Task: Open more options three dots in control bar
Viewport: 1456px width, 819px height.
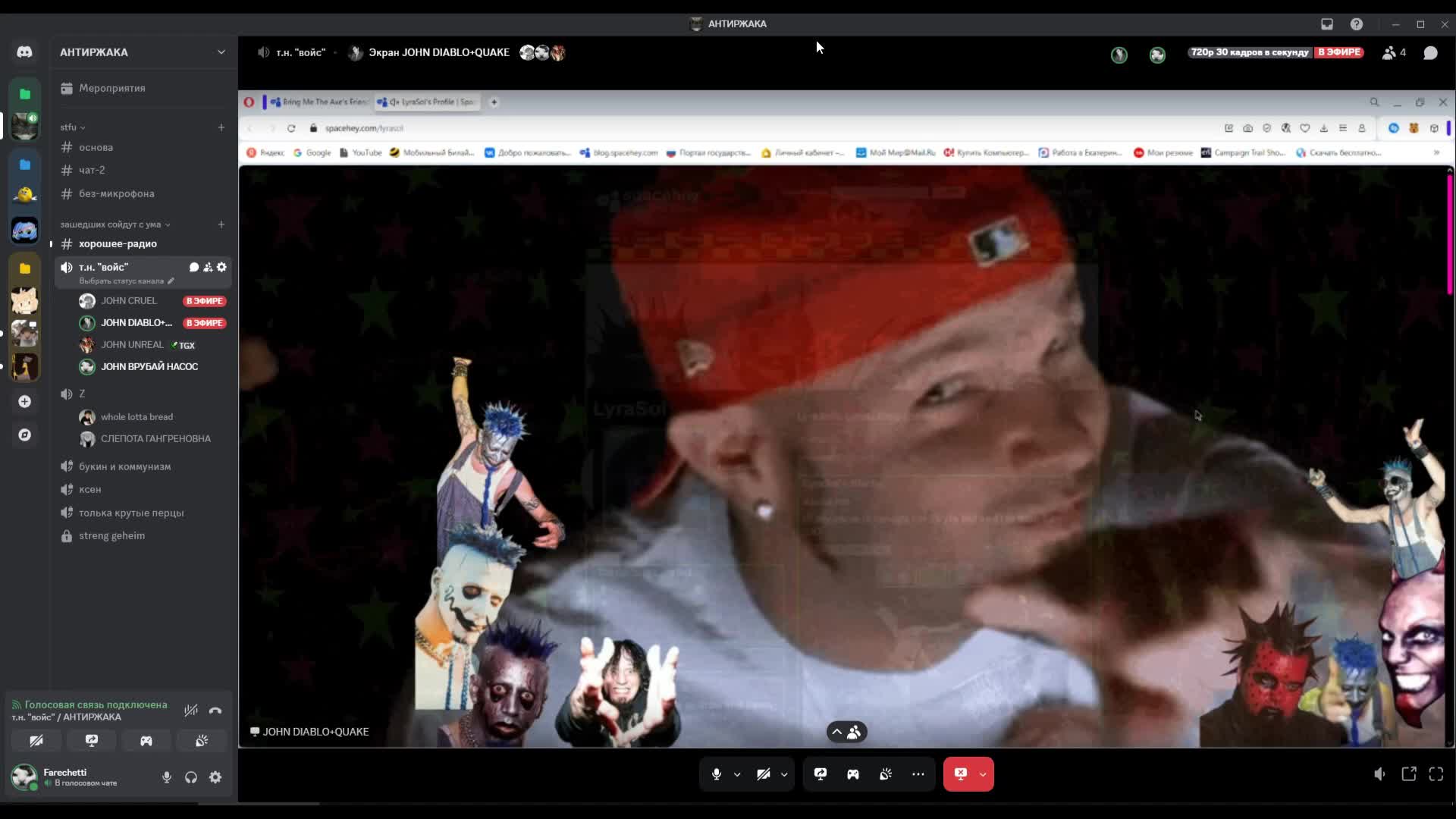Action: tap(918, 774)
